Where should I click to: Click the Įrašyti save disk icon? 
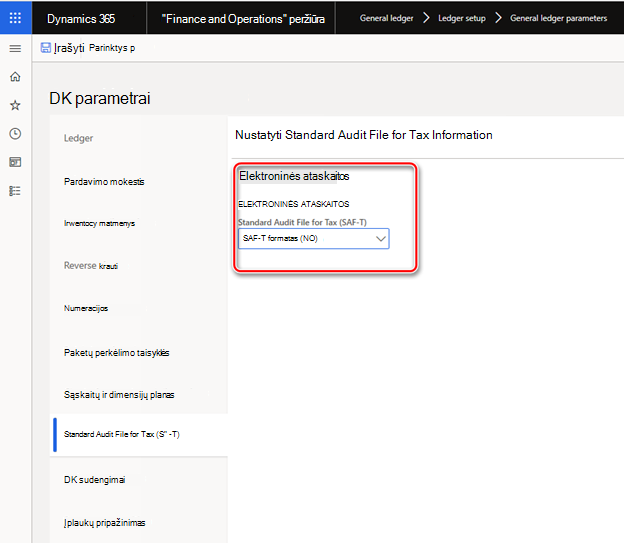46,48
